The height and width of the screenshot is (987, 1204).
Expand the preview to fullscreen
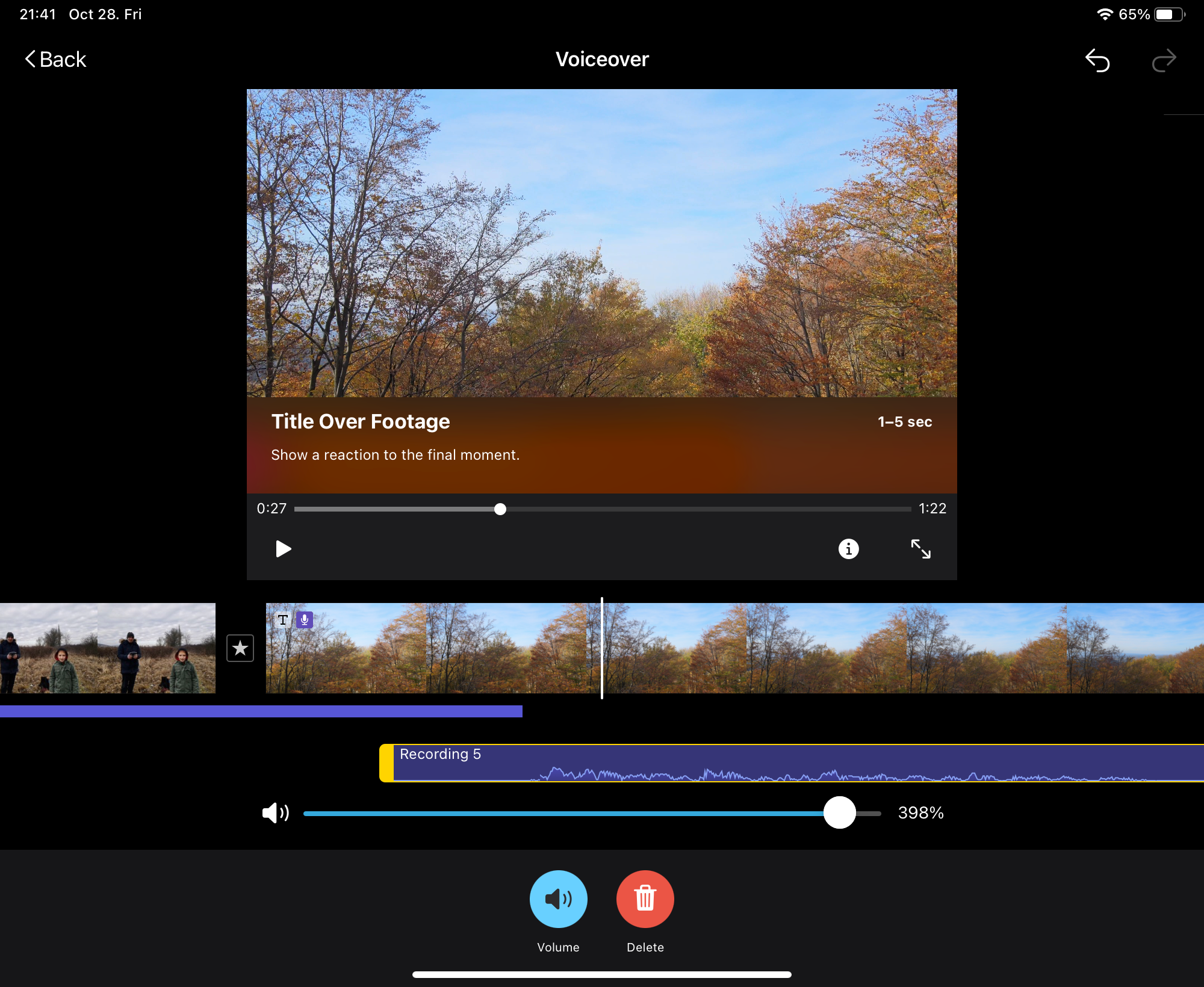click(920, 549)
